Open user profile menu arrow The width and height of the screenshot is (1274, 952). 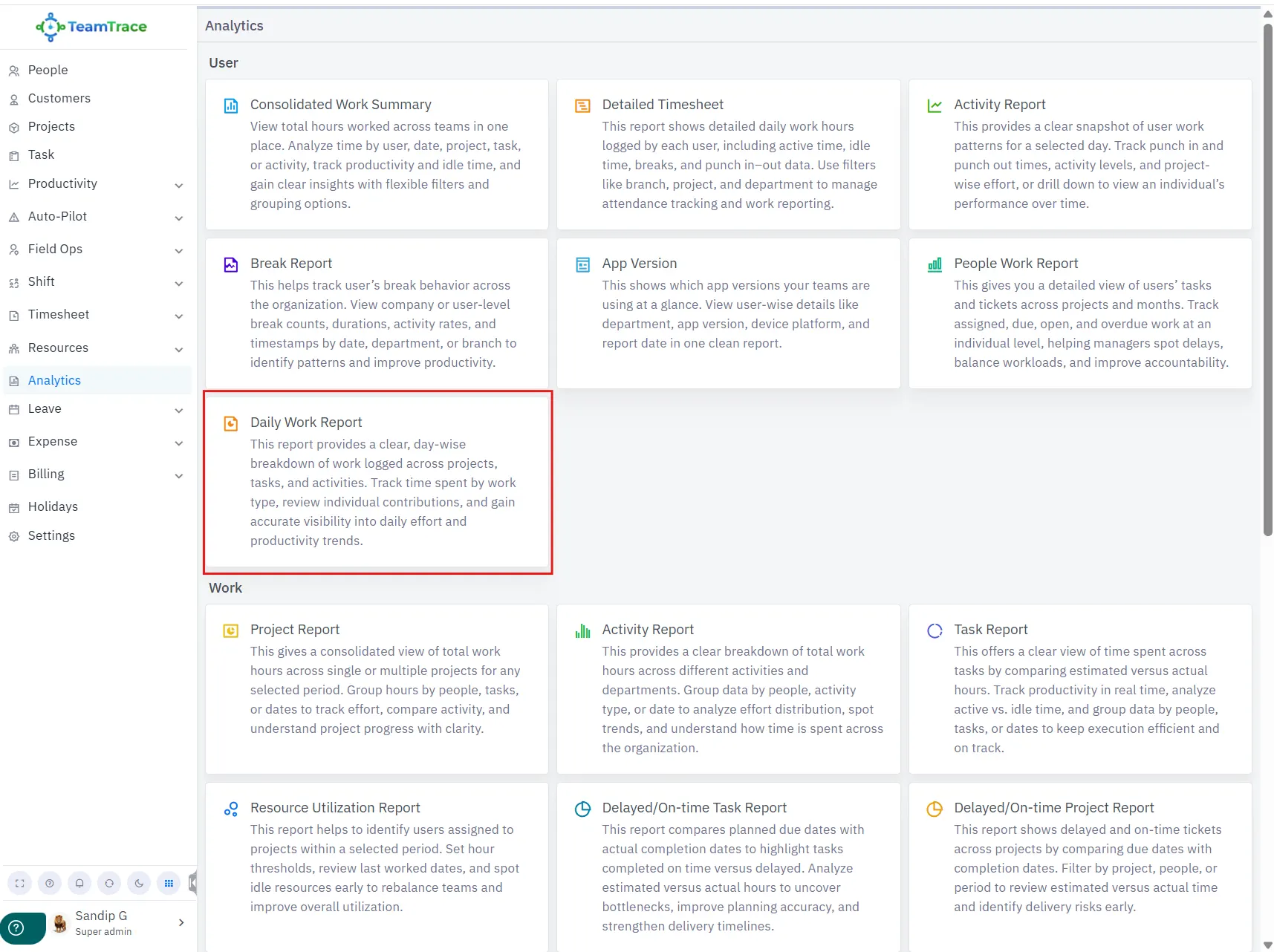(181, 922)
